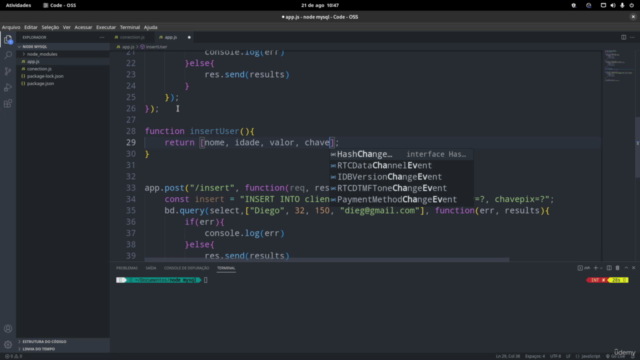Open the Seleção menu
Viewport: 640px width, 360px height.
50,27
